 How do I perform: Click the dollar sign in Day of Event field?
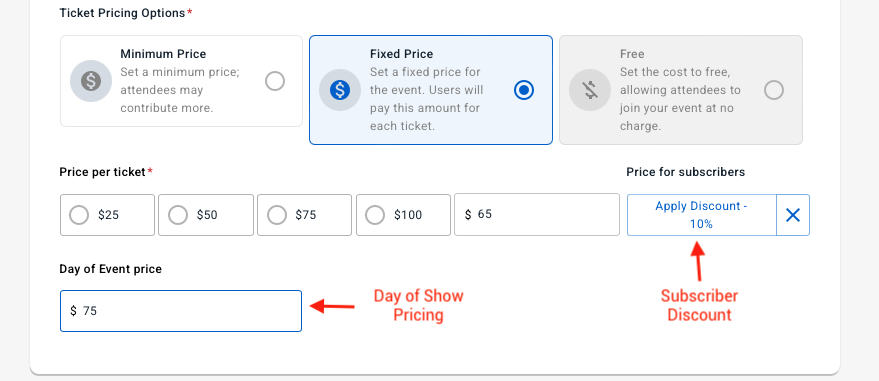(x=73, y=311)
